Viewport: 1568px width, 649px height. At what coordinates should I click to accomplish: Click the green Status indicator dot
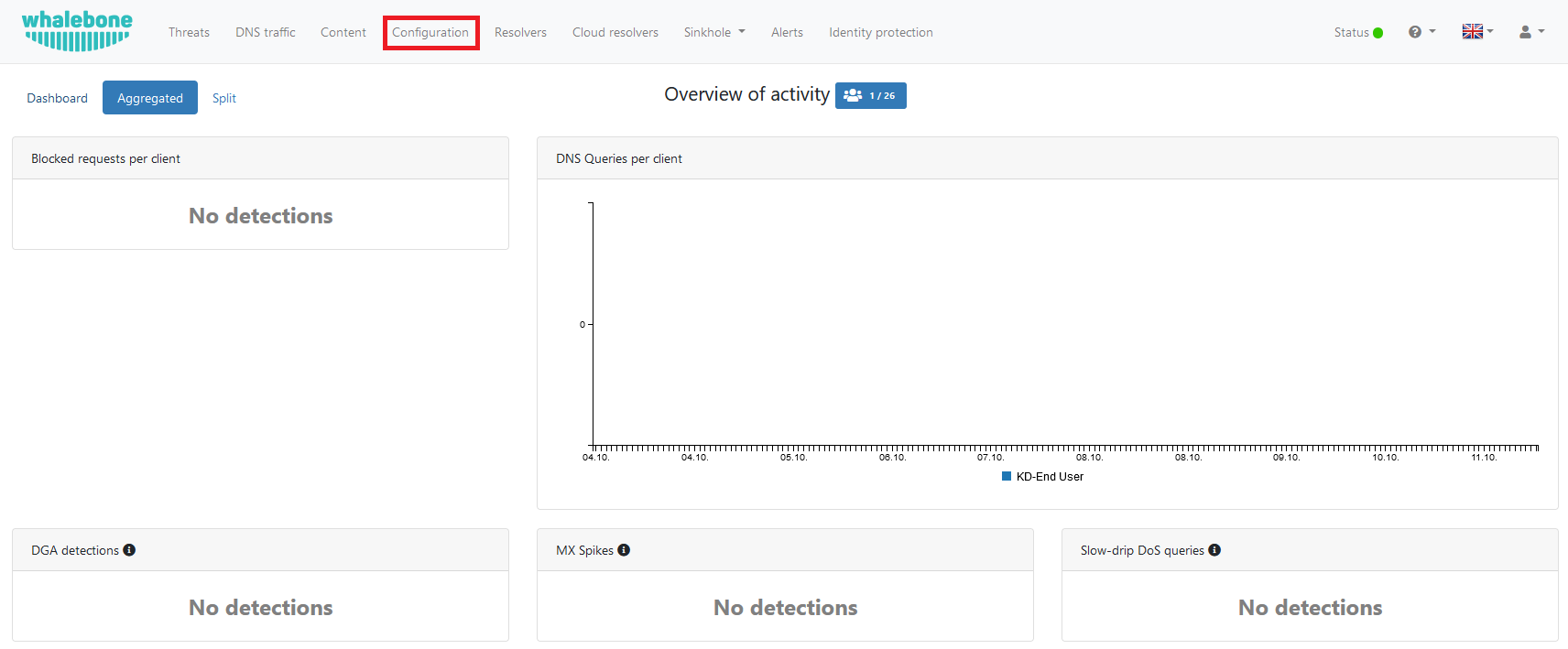[1377, 33]
